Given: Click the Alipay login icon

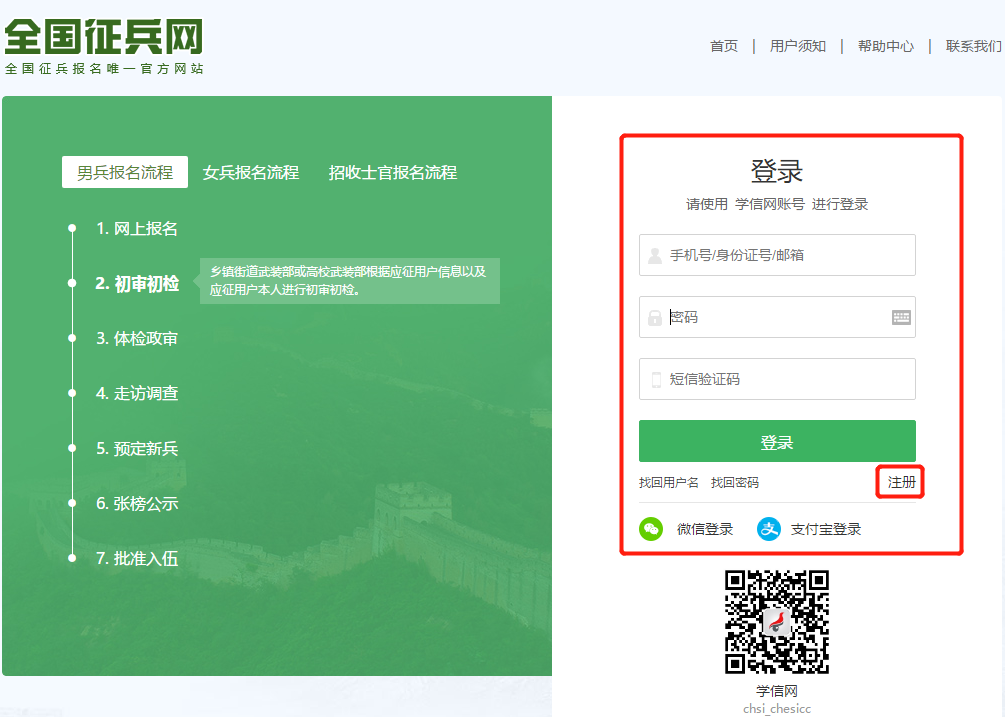Looking at the screenshot, I should pos(769,530).
